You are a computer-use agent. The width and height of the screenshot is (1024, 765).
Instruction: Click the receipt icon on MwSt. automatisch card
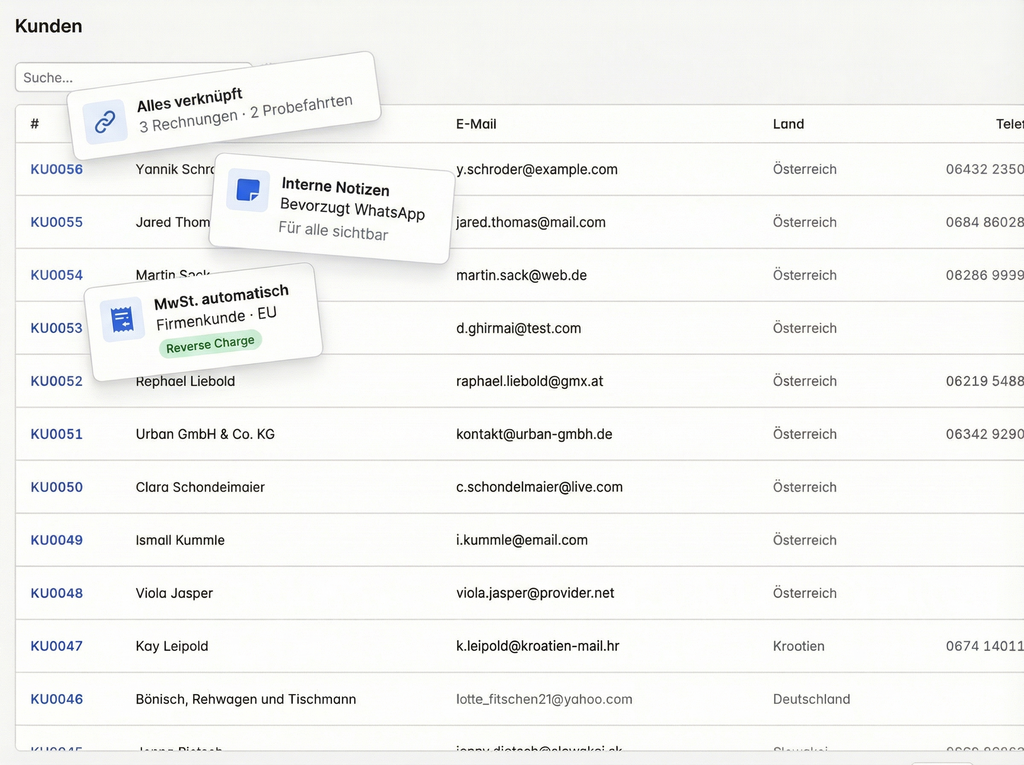click(x=122, y=320)
